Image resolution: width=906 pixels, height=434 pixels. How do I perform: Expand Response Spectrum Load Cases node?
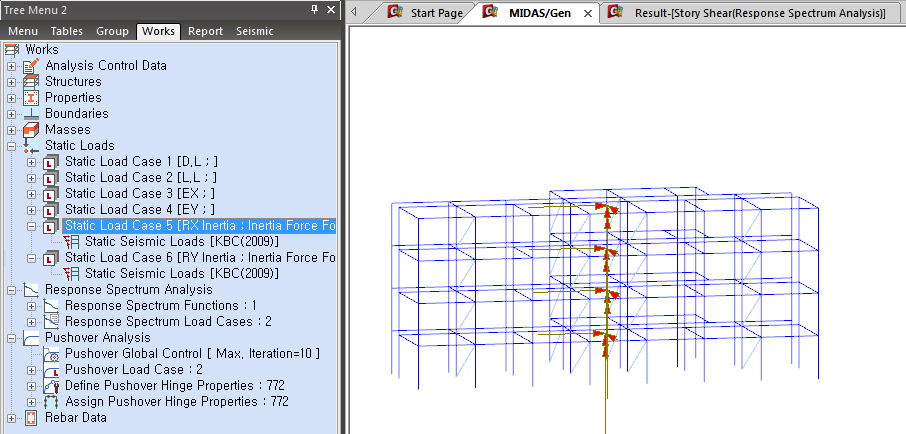[x=31, y=322]
